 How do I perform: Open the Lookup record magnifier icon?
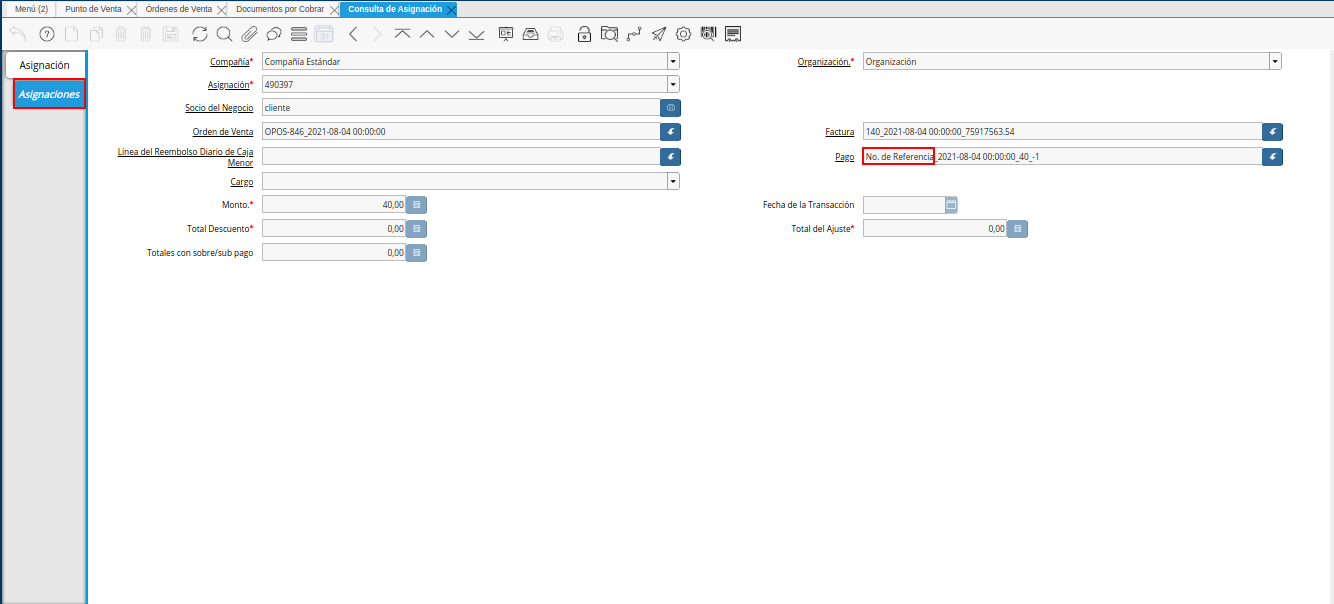pyautogui.click(x=224, y=34)
